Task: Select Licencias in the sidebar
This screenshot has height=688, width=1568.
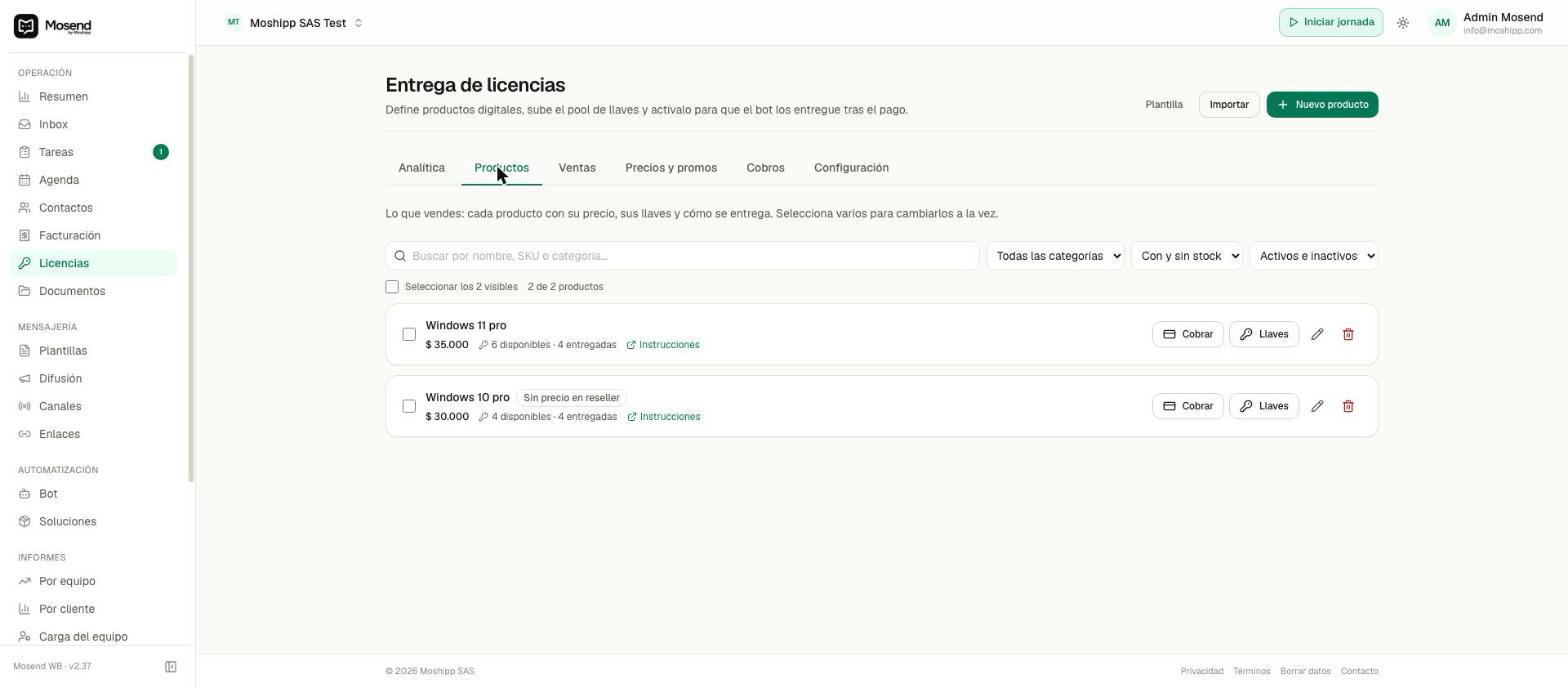Action: coord(94,263)
